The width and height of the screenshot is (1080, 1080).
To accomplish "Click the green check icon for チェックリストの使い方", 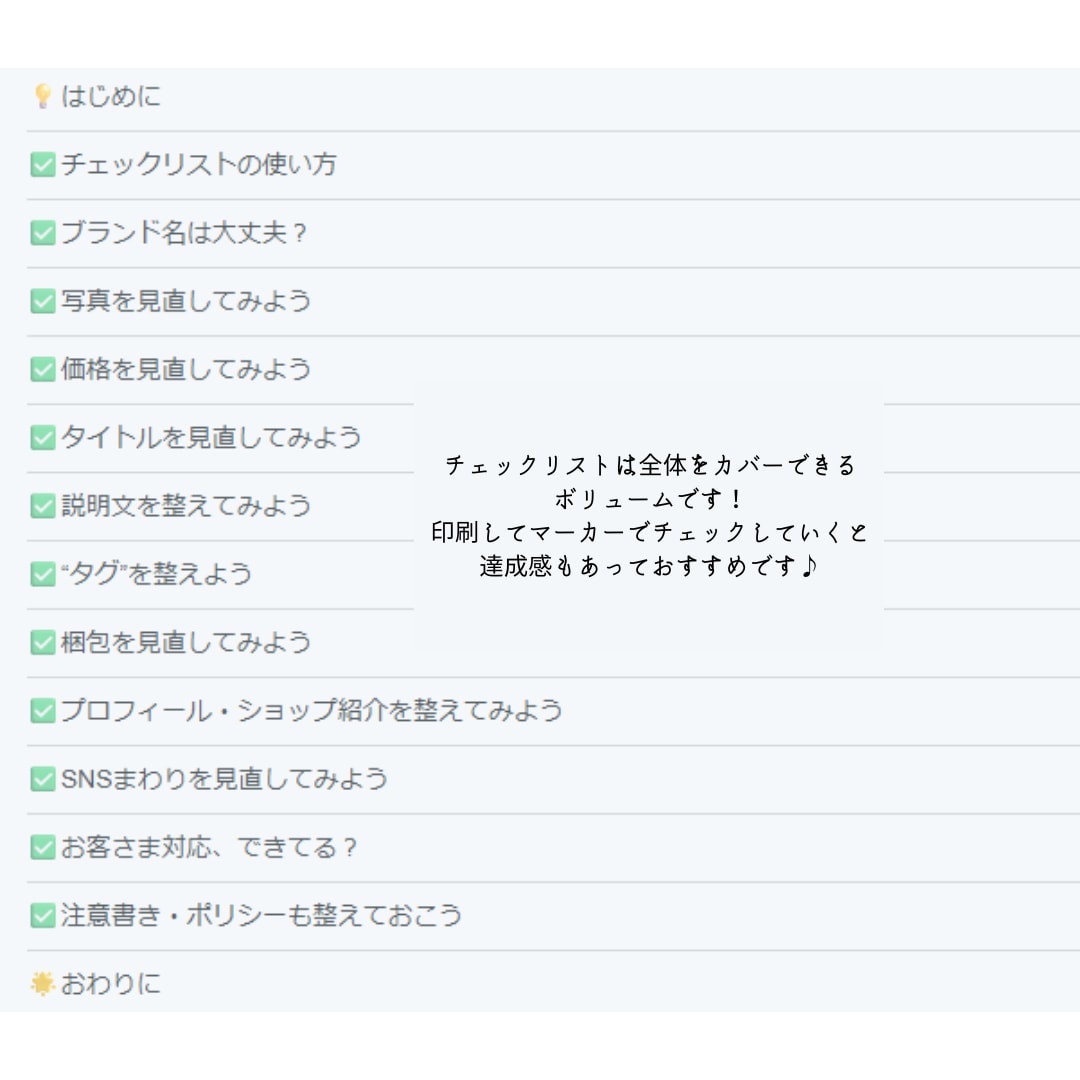I will coord(43,165).
